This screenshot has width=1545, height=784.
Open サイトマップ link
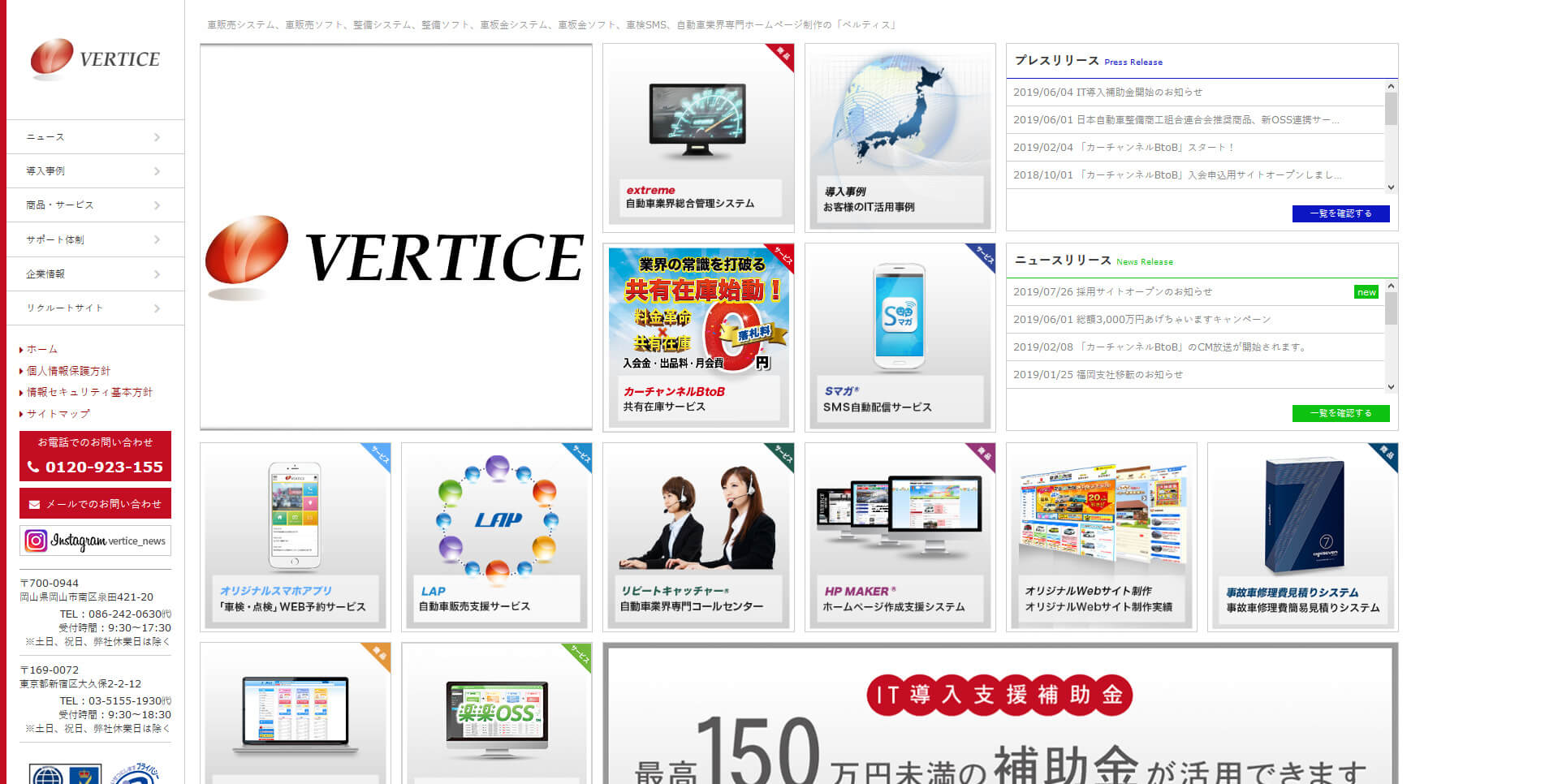(58, 413)
